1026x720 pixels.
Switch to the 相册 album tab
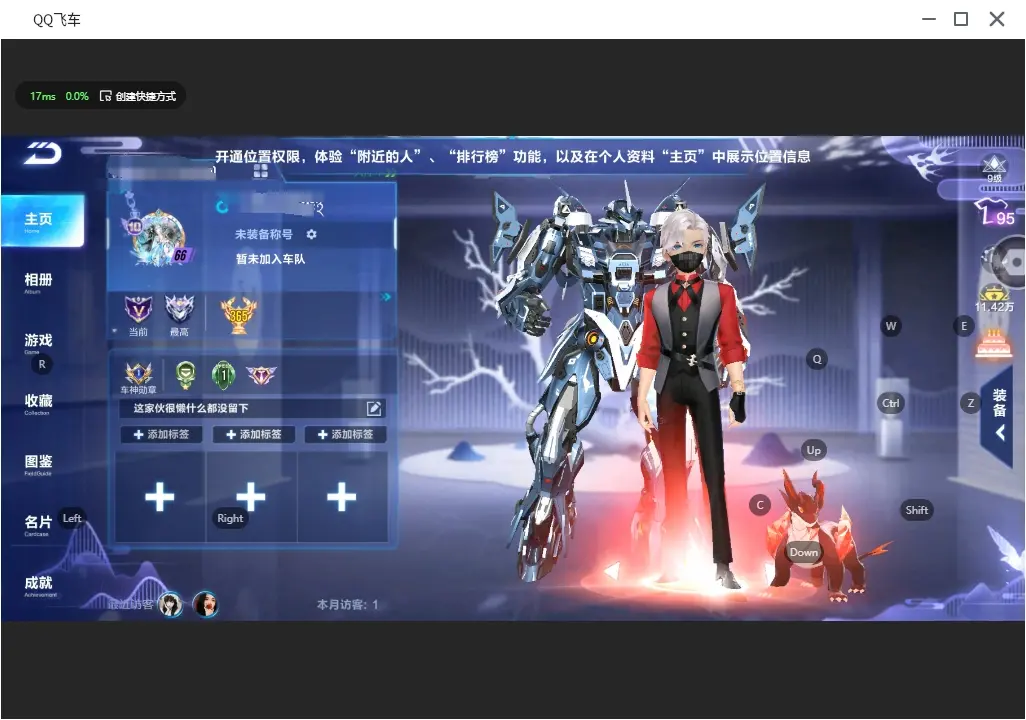[x=38, y=282]
